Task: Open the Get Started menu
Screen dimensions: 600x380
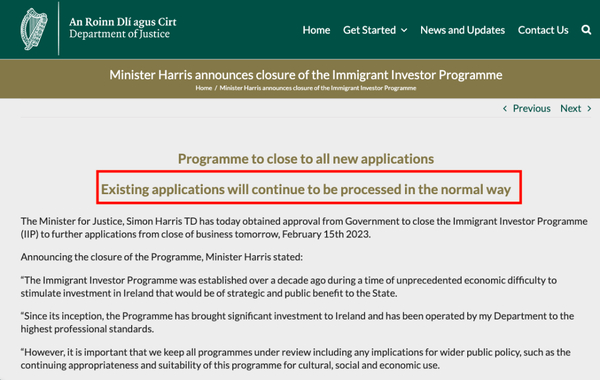Action: (369, 30)
